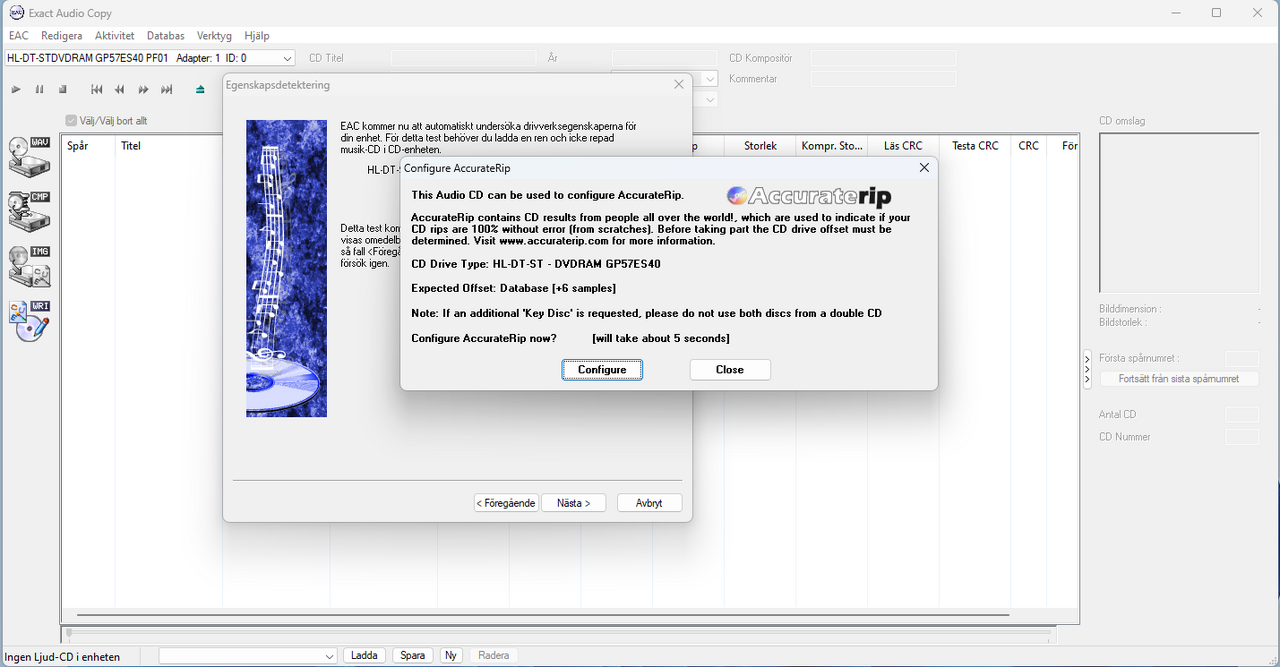1280x667 pixels.
Task: Click the CD Titel input field
Action: [x=463, y=58]
